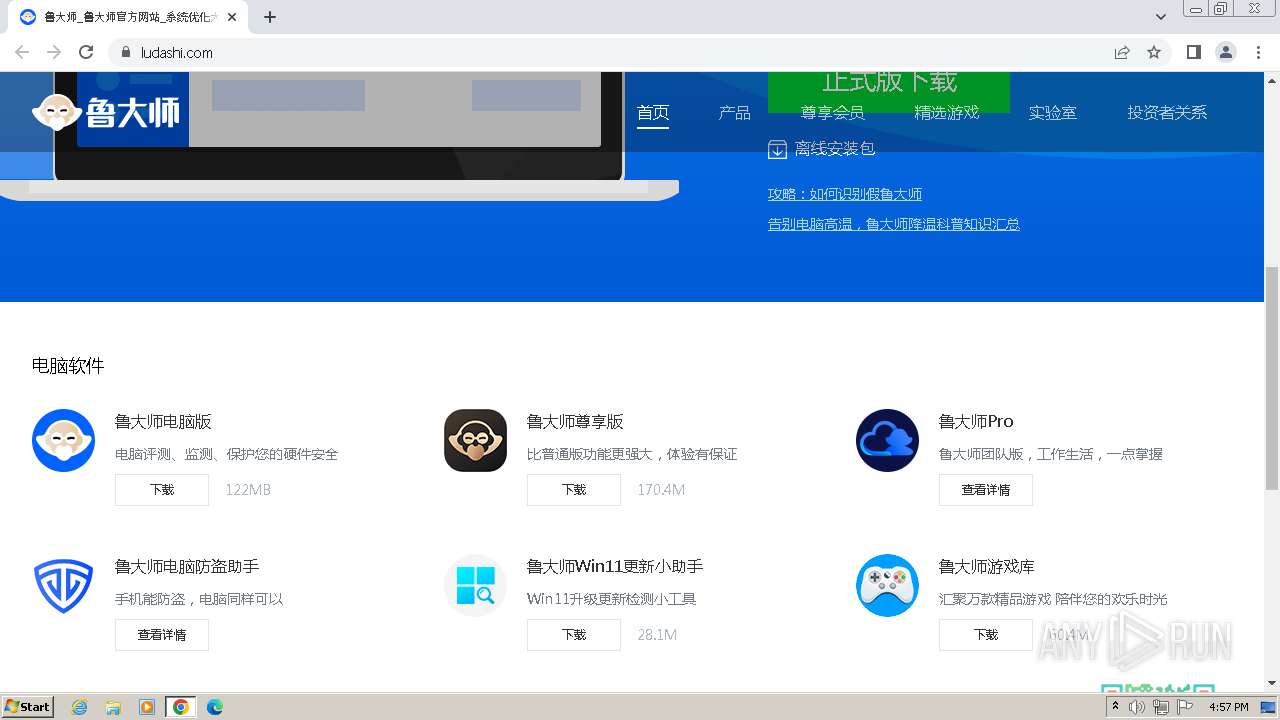Go back using the browser back arrow
1280x720 pixels.
pos(22,52)
